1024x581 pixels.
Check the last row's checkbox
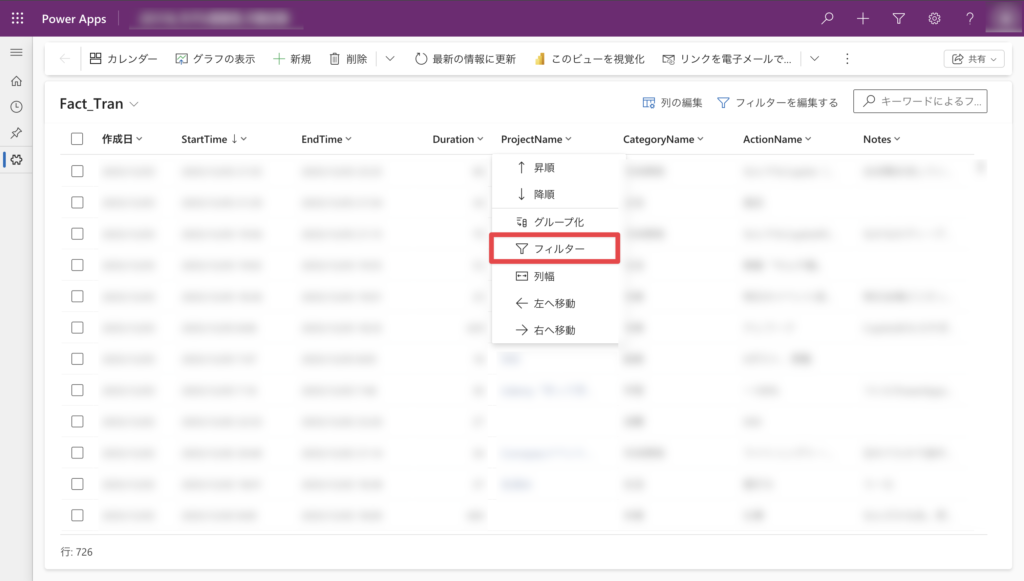click(x=77, y=515)
